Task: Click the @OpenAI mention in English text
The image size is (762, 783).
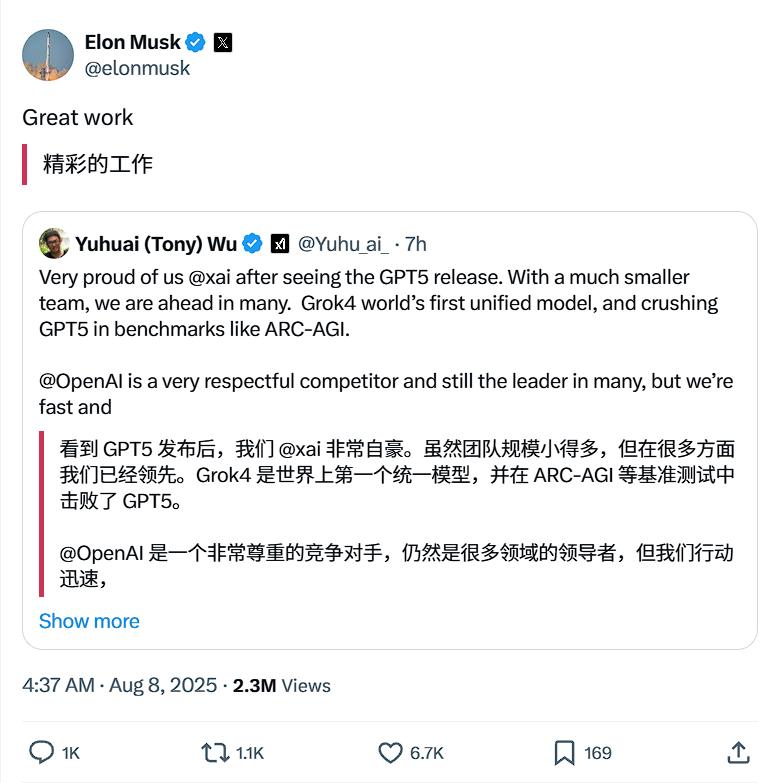Action: tap(81, 382)
